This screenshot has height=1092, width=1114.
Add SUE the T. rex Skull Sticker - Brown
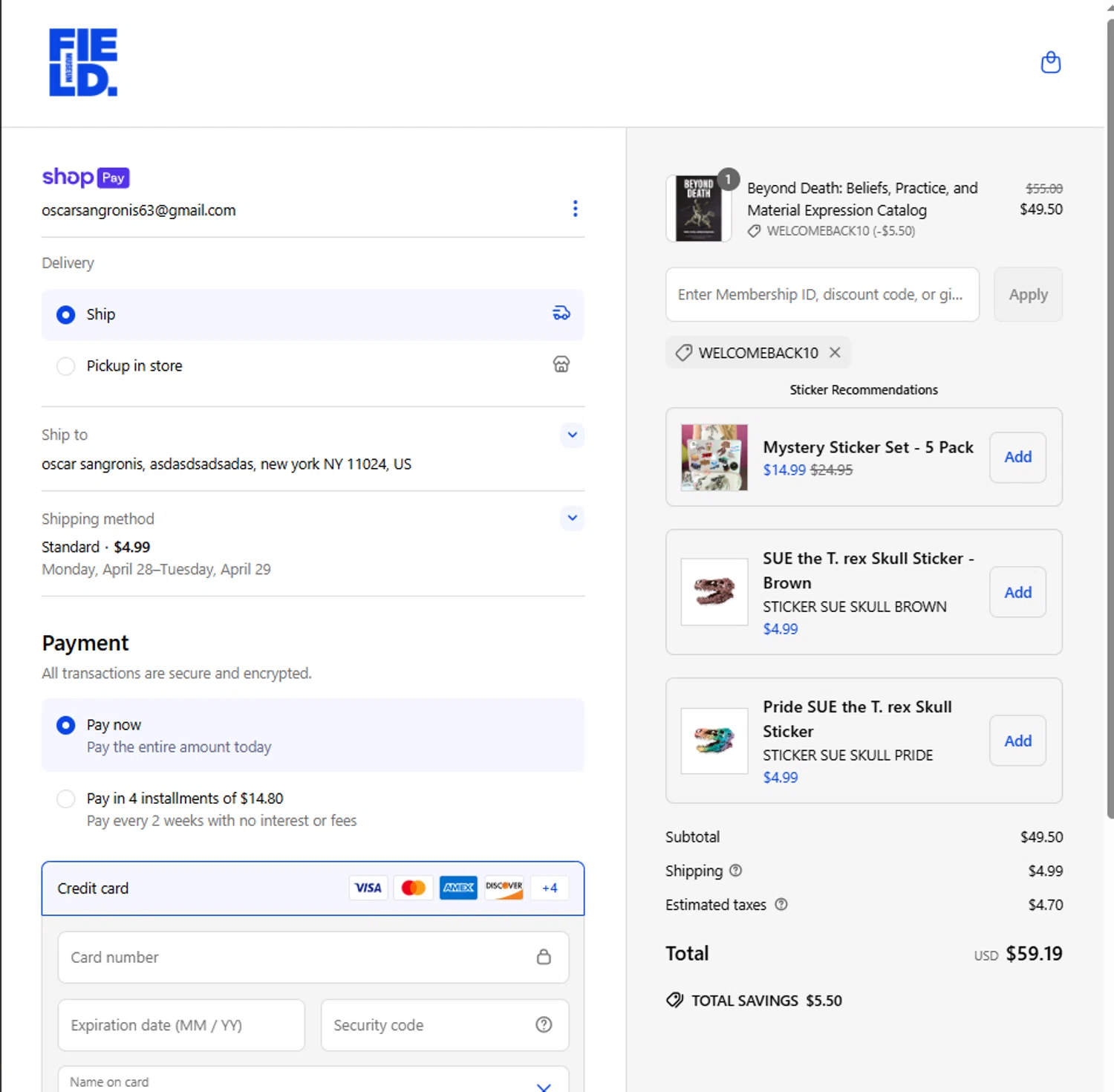[x=1017, y=592]
